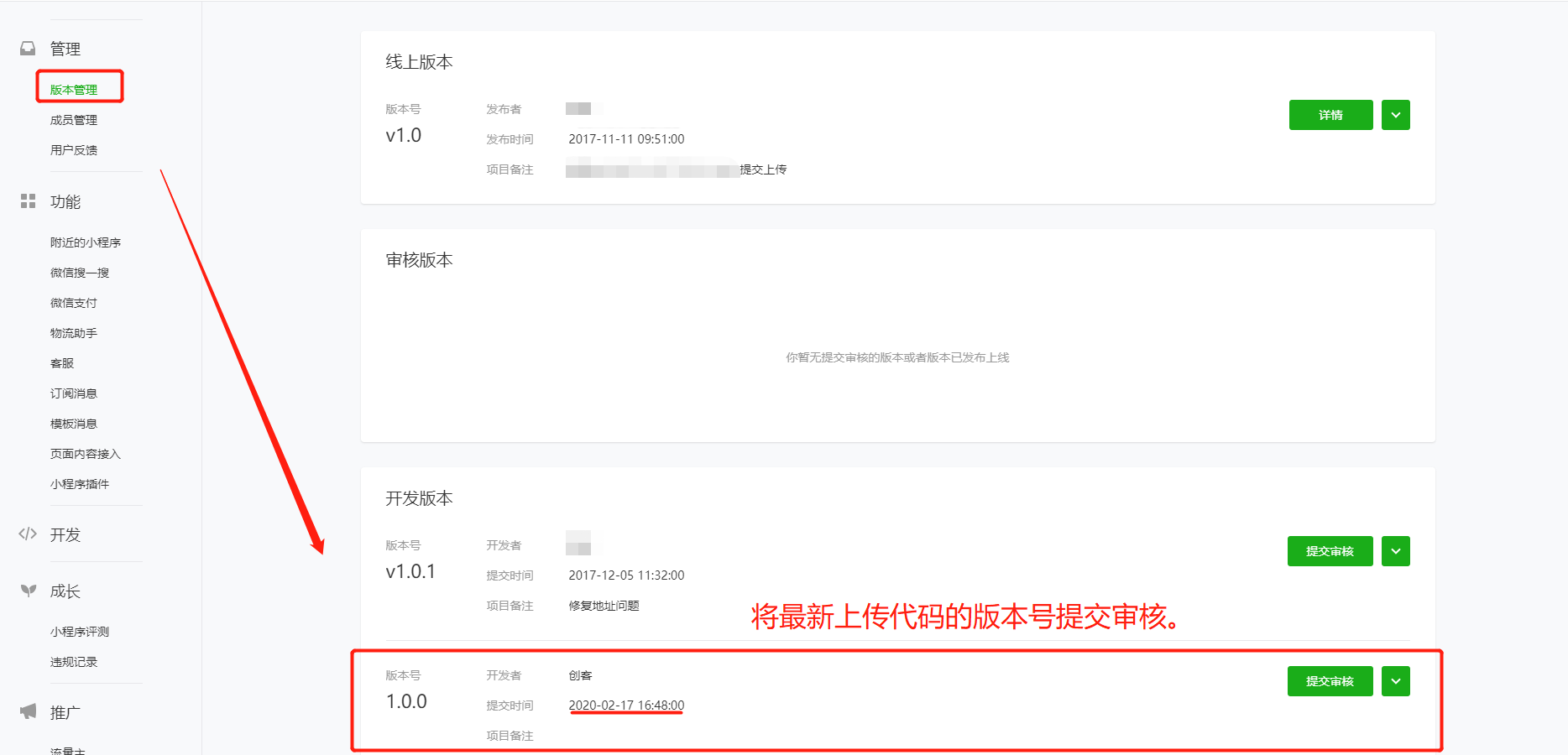Submit version 1.0.0 for review
The height and width of the screenshot is (755, 1568).
[1330, 681]
